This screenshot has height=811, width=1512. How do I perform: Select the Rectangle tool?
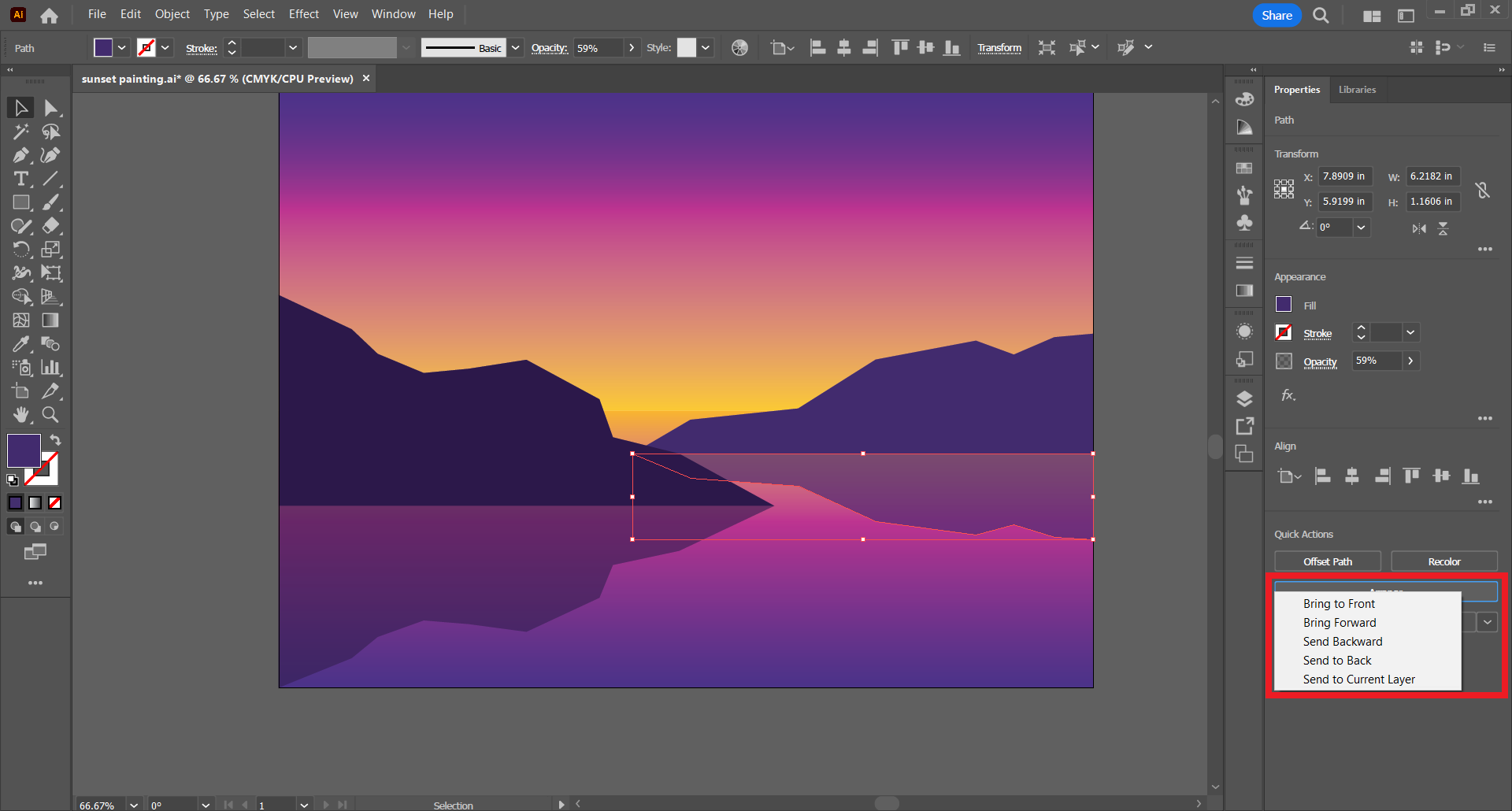[20, 202]
